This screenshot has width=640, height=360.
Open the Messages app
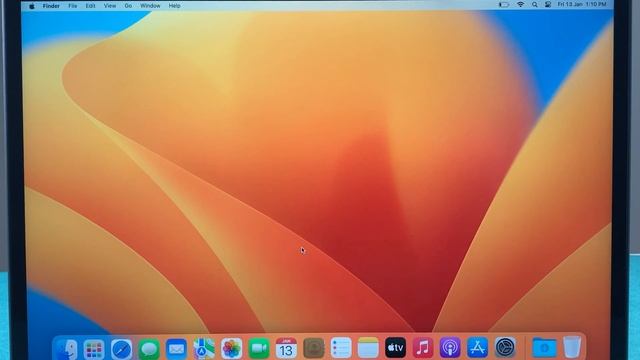pos(149,349)
